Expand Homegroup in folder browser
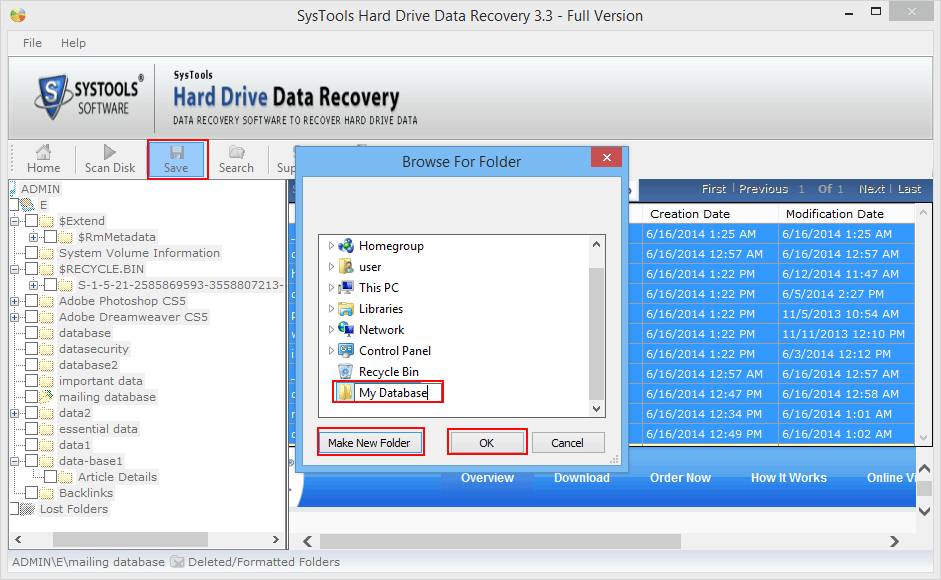Image resolution: width=941 pixels, height=580 pixels. tap(331, 246)
